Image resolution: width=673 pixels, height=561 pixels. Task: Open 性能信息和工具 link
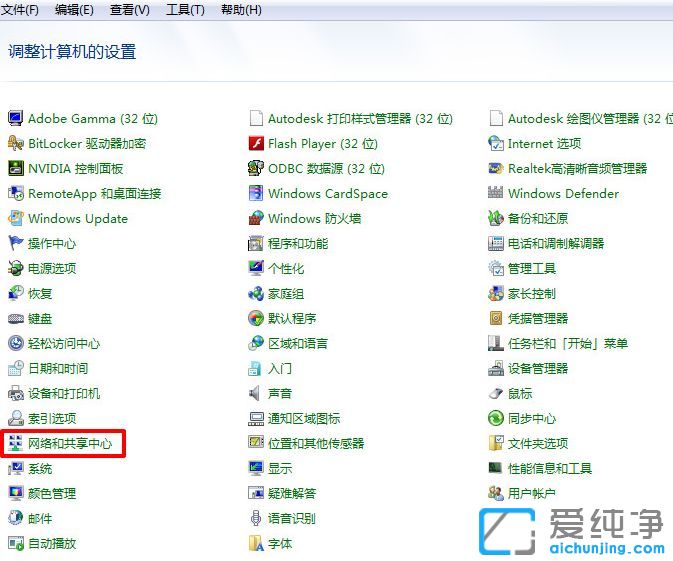click(550, 468)
